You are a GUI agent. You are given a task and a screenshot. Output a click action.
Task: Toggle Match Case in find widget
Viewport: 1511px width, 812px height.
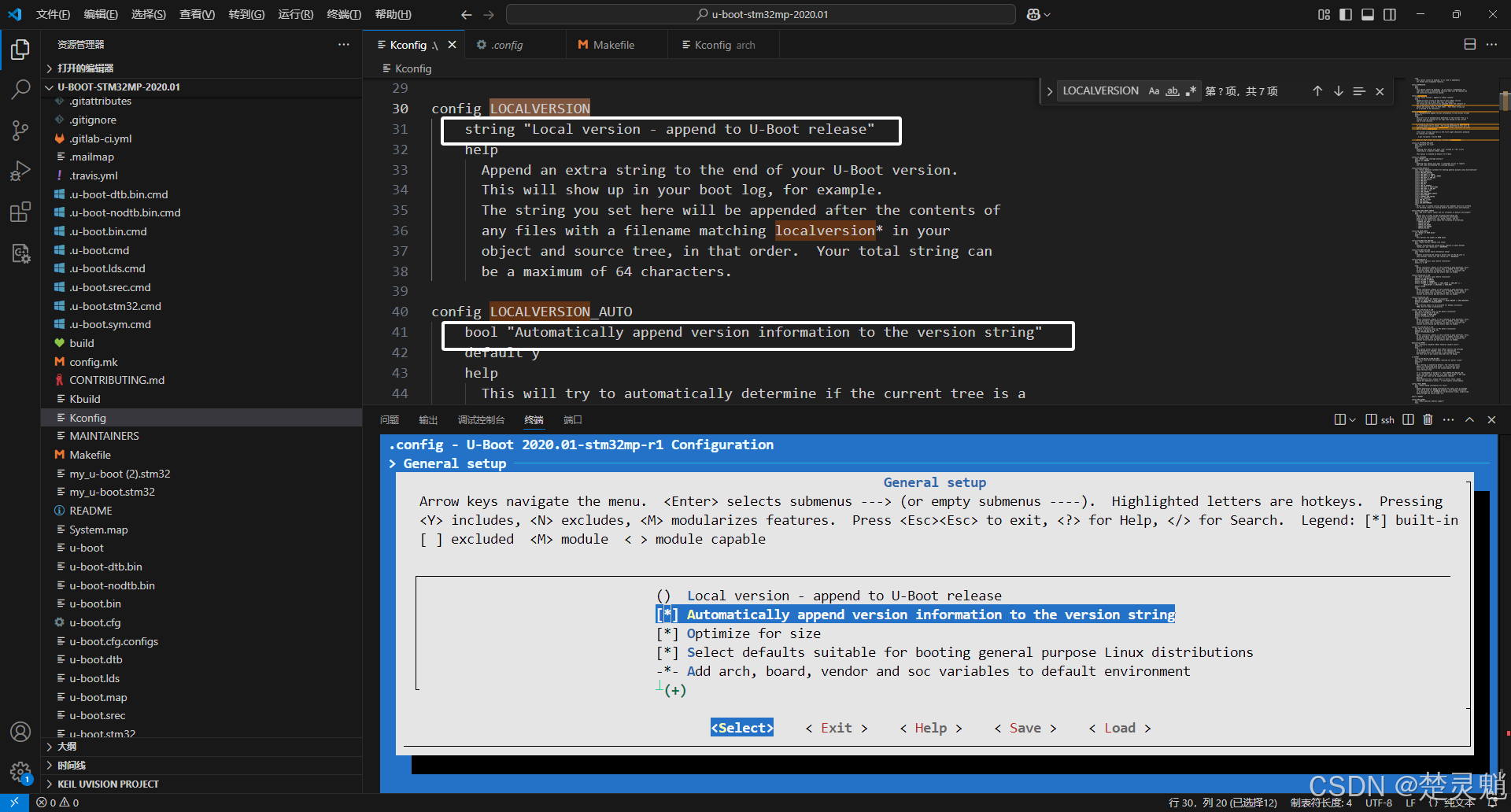(1154, 91)
